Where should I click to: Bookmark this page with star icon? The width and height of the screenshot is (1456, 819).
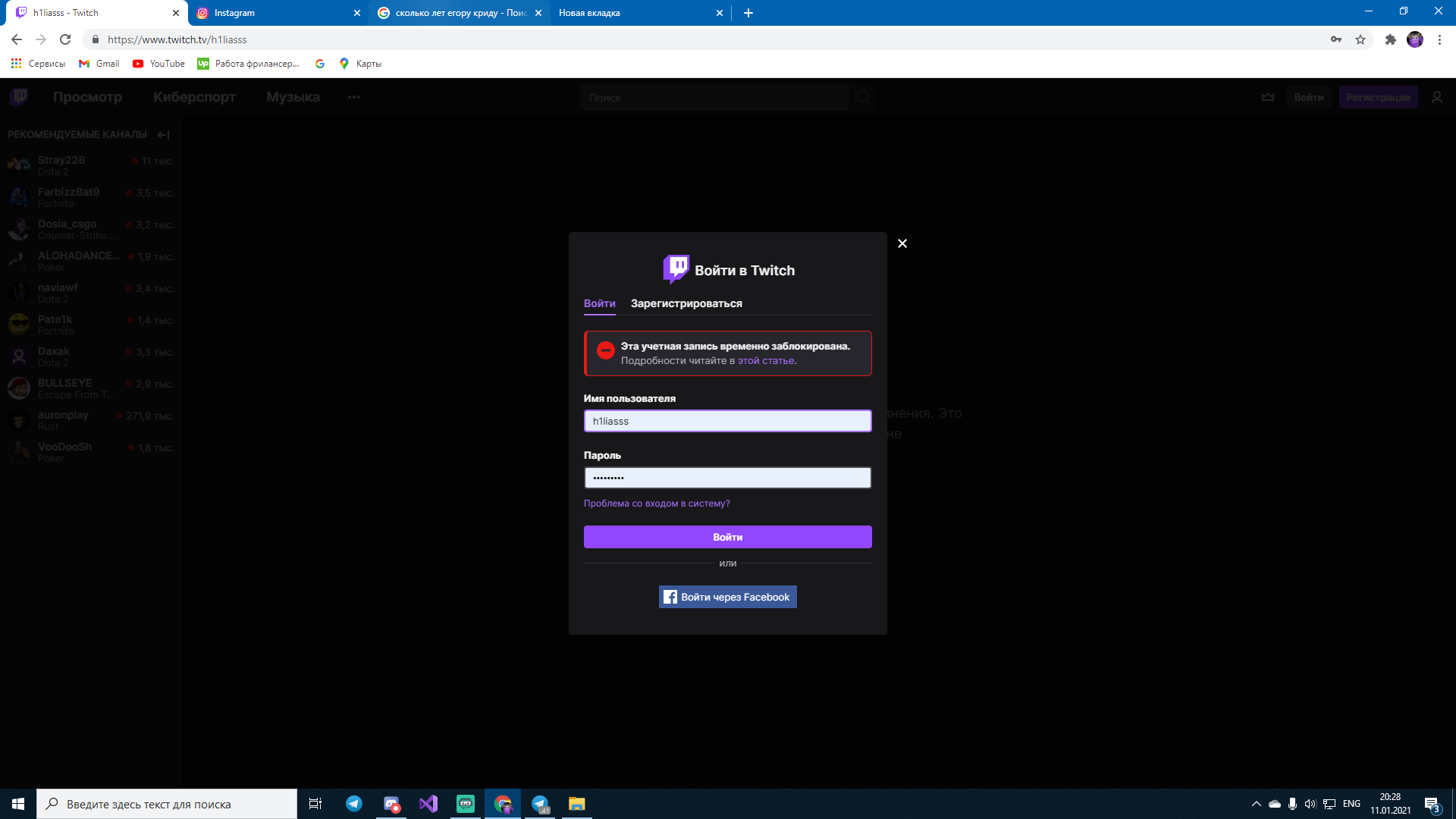click(1360, 39)
